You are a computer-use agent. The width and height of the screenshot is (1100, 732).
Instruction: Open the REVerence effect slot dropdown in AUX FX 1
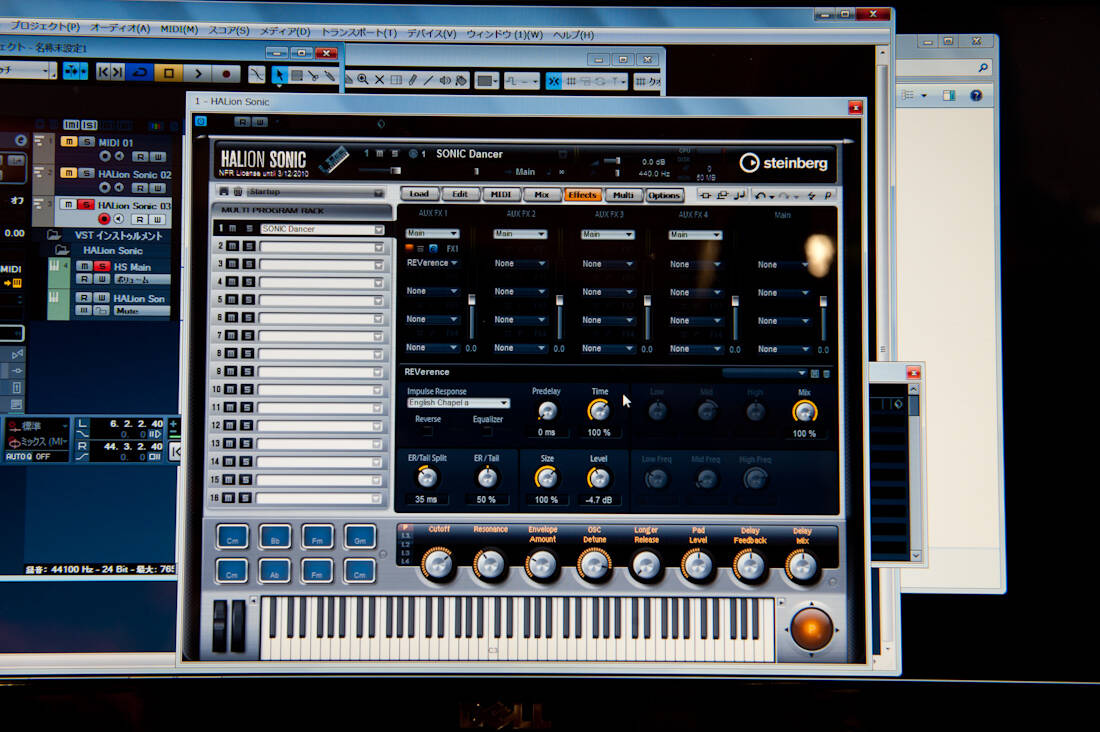432,262
